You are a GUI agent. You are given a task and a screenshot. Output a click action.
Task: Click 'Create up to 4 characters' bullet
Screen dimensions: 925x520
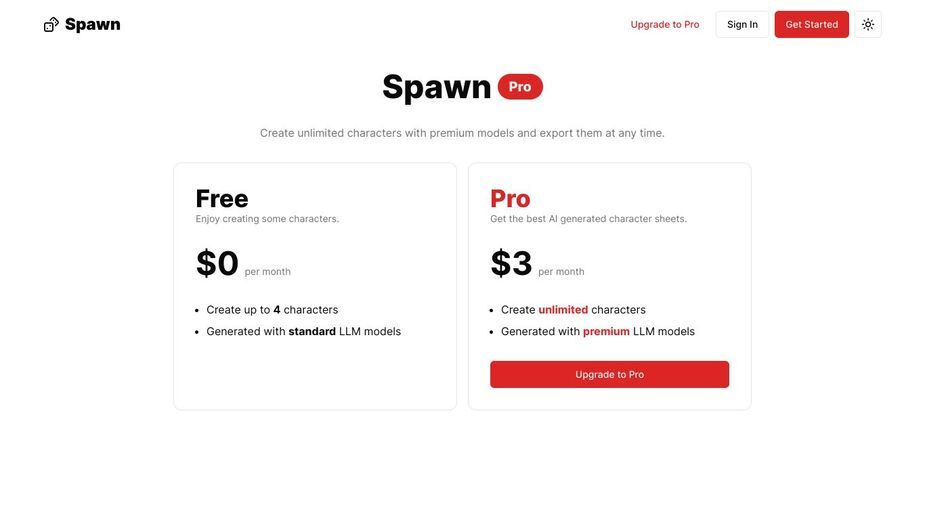click(x=272, y=309)
